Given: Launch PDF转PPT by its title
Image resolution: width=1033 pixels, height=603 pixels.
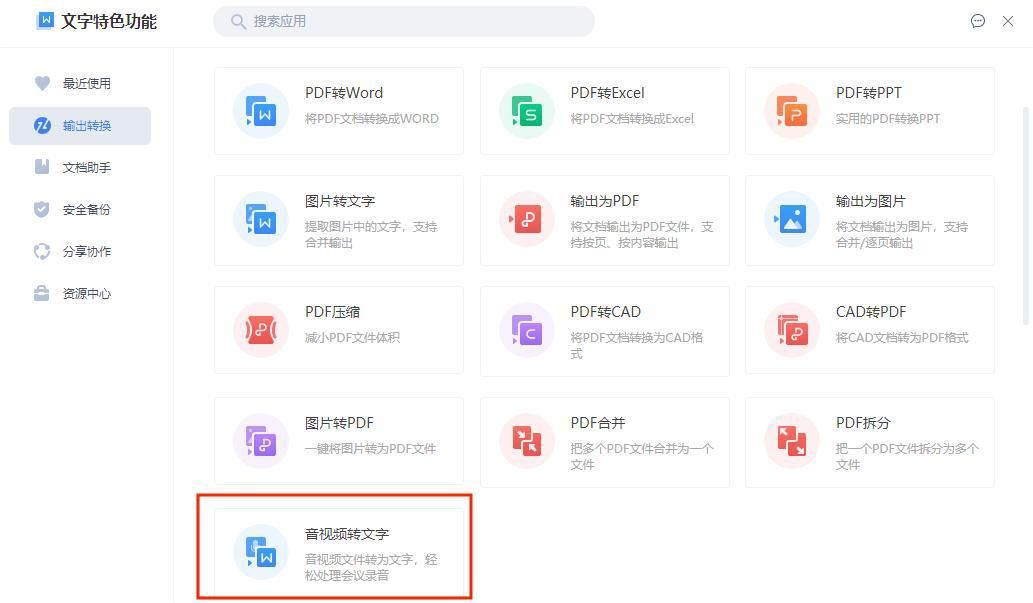Looking at the screenshot, I should (868, 93).
